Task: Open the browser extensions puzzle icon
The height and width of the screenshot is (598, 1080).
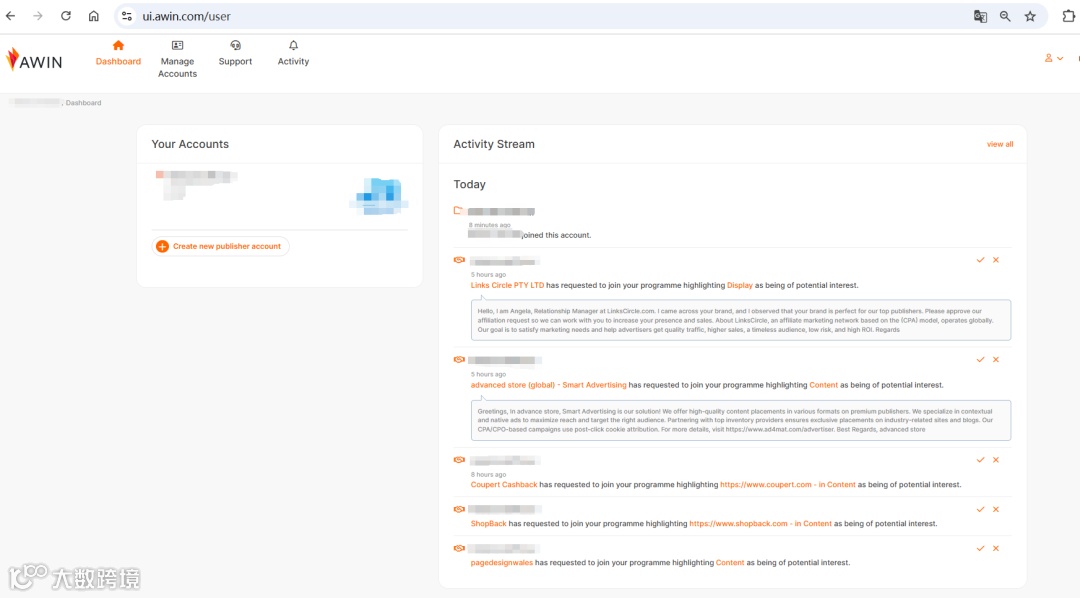Action: tap(1068, 16)
